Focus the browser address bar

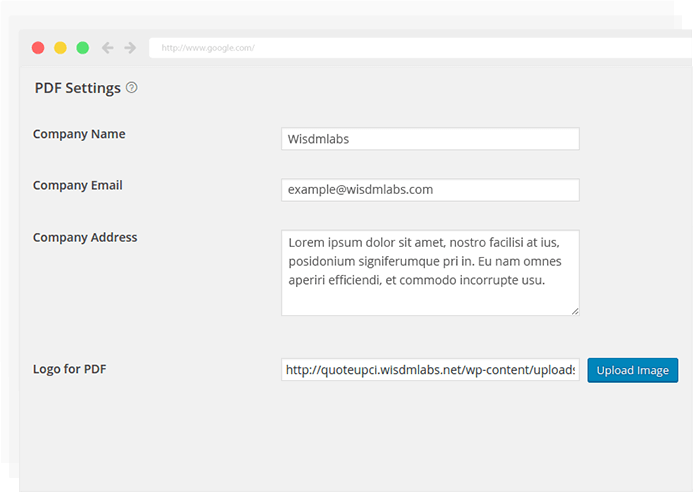coord(400,47)
